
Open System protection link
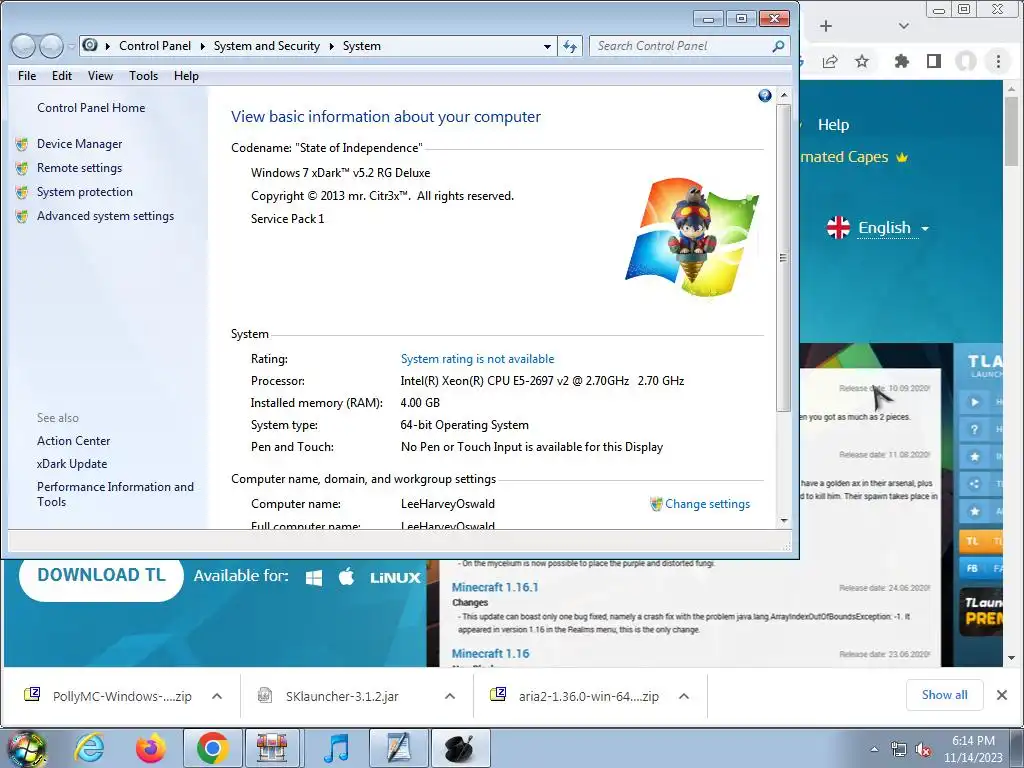point(84,192)
